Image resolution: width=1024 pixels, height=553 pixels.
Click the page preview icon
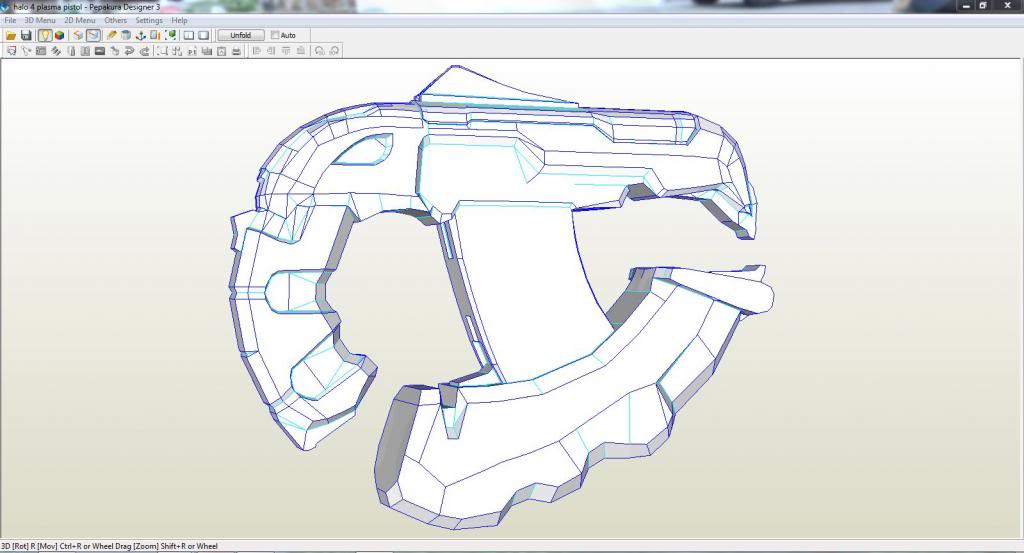point(221,51)
